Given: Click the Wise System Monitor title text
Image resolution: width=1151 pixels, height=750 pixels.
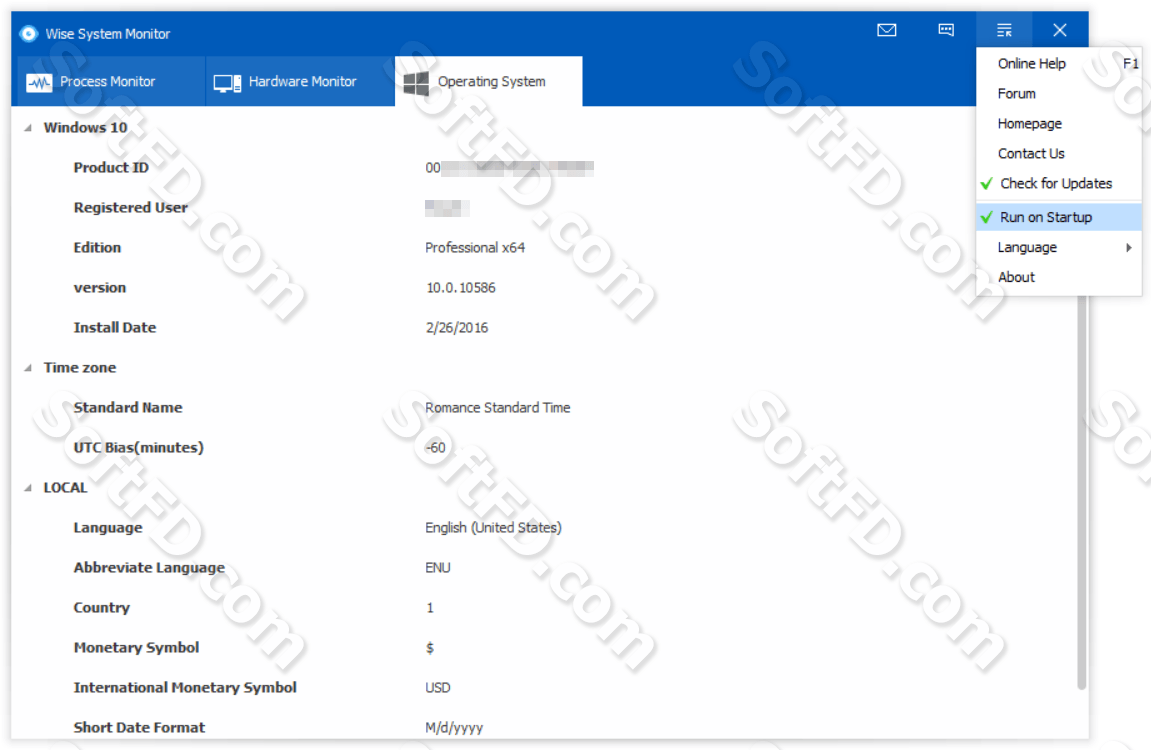Looking at the screenshot, I should click(x=108, y=34).
